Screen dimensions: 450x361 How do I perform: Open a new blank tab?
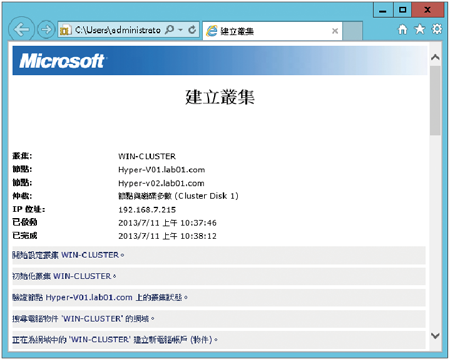352,31
